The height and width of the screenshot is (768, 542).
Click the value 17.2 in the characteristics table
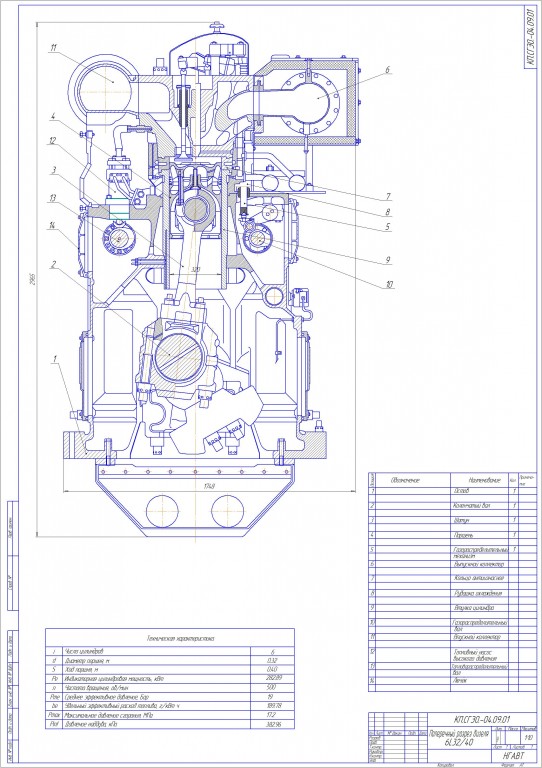(x=272, y=715)
